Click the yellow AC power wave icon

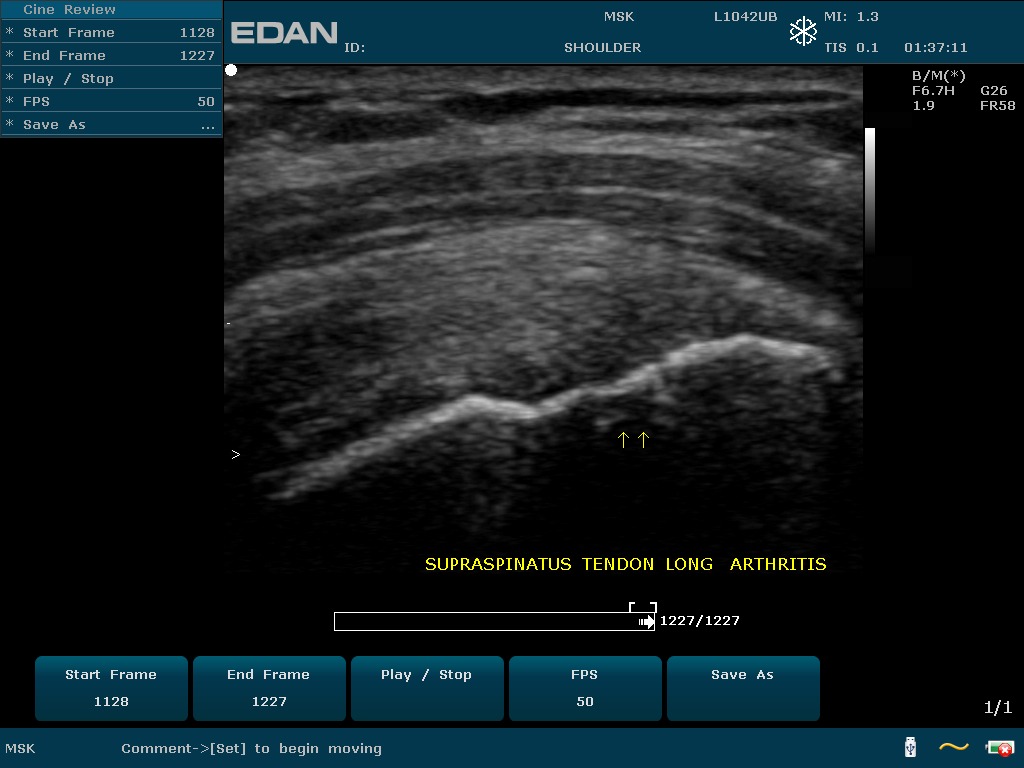click(953, 747)
